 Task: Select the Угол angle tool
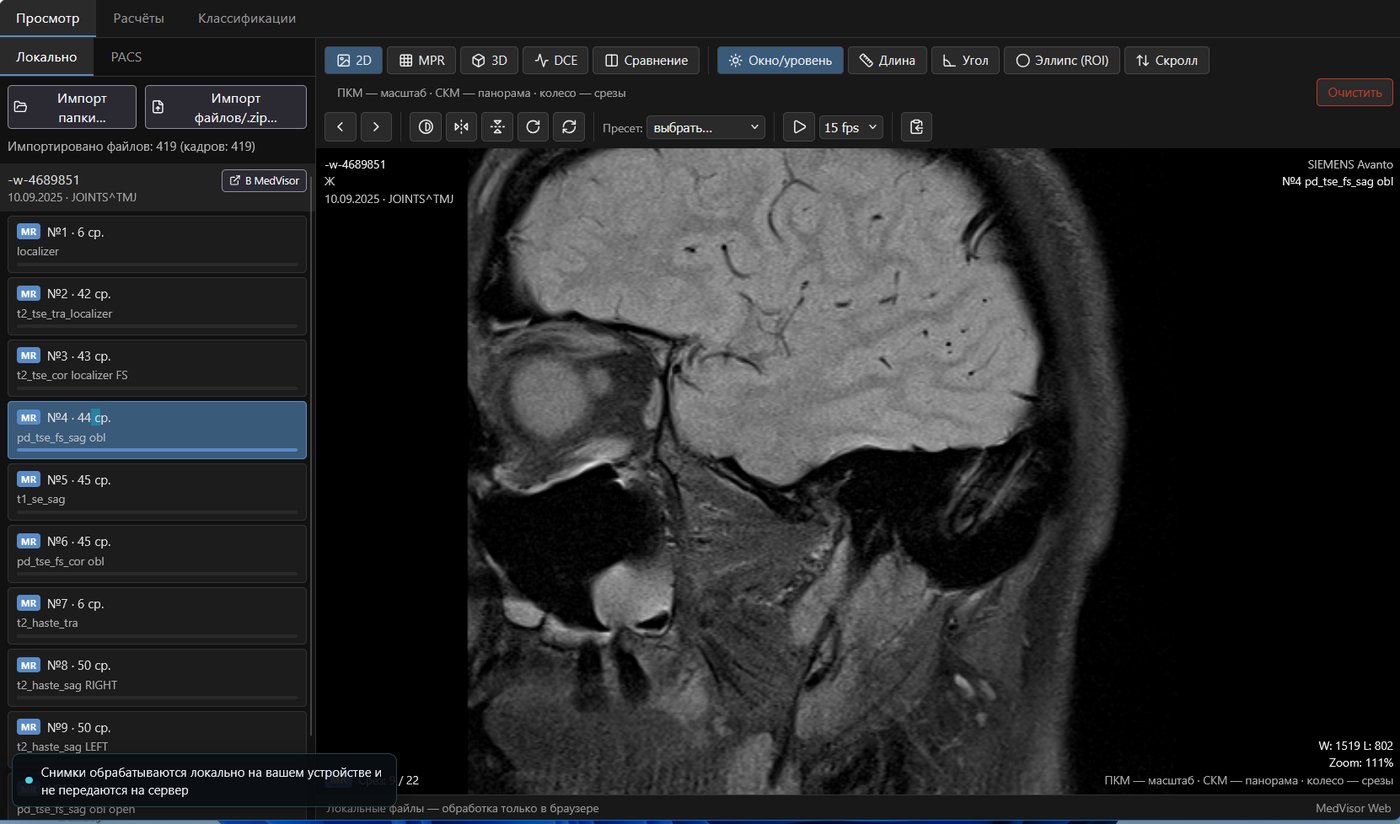click(966, 60)
